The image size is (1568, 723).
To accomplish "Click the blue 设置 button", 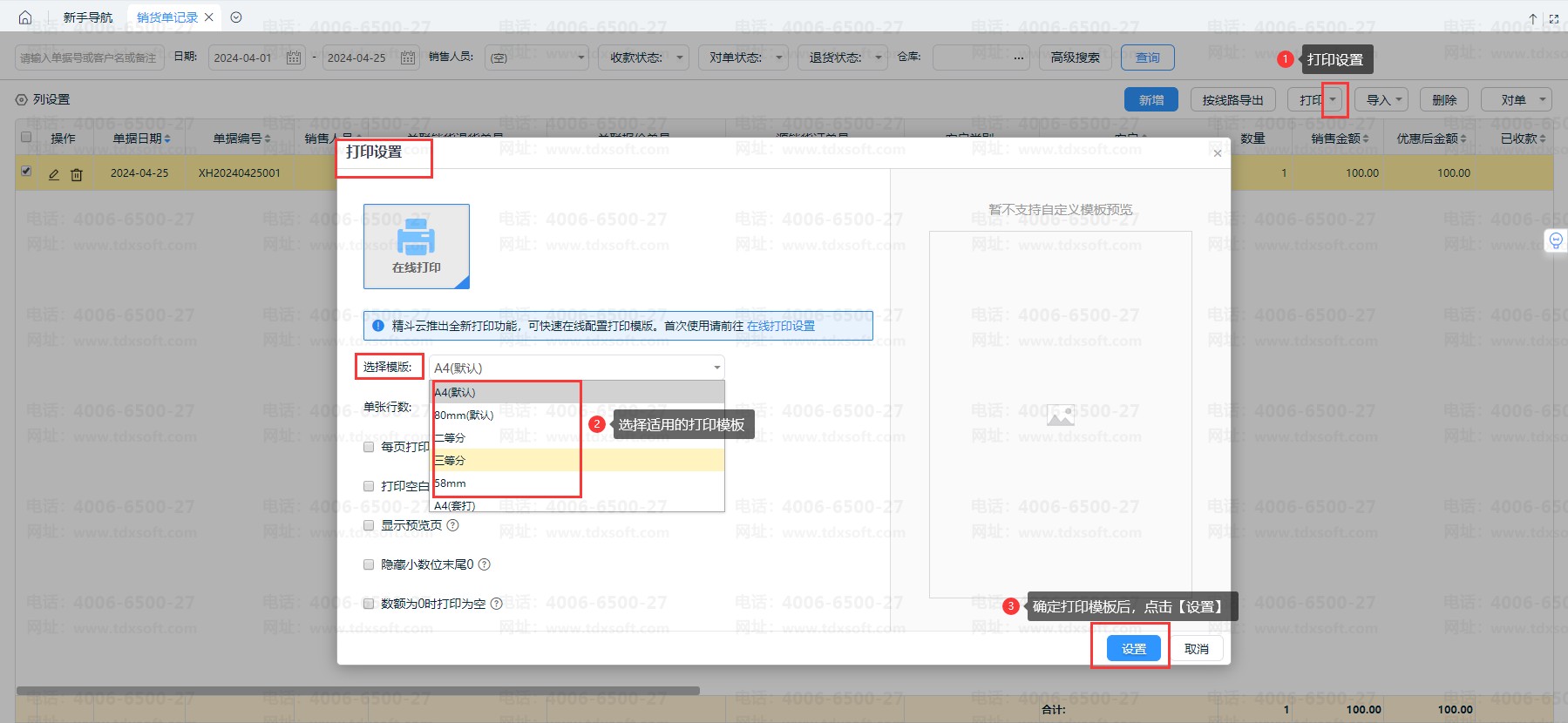I will 1134,649.
